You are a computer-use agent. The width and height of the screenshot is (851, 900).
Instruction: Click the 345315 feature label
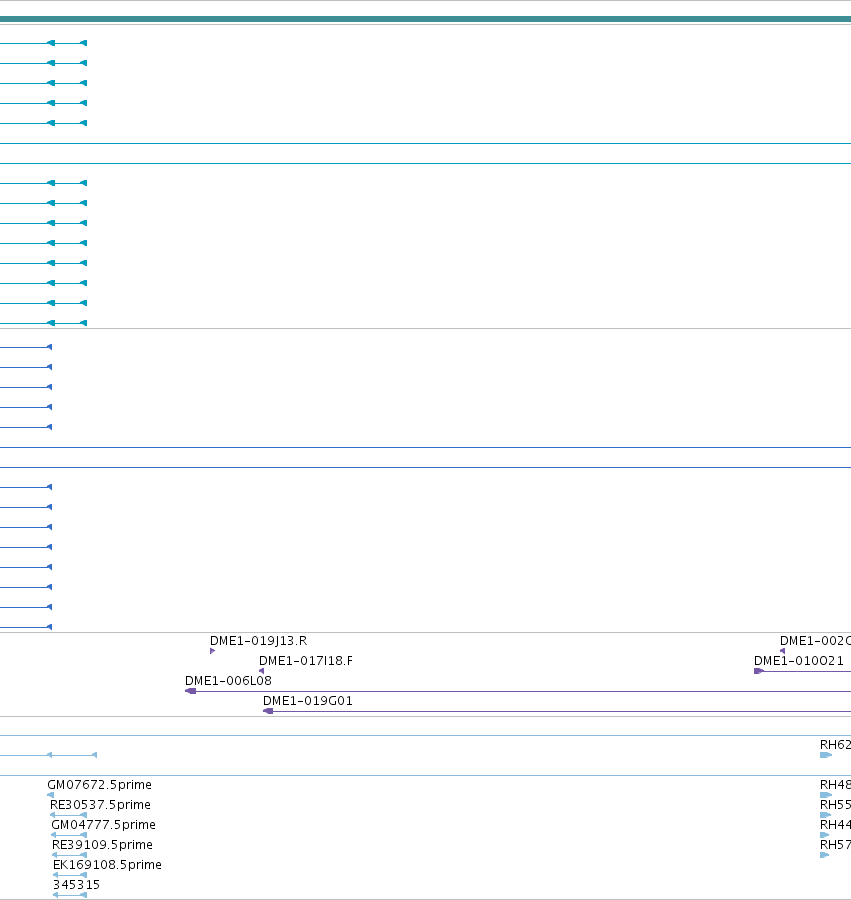coord(76,885)
